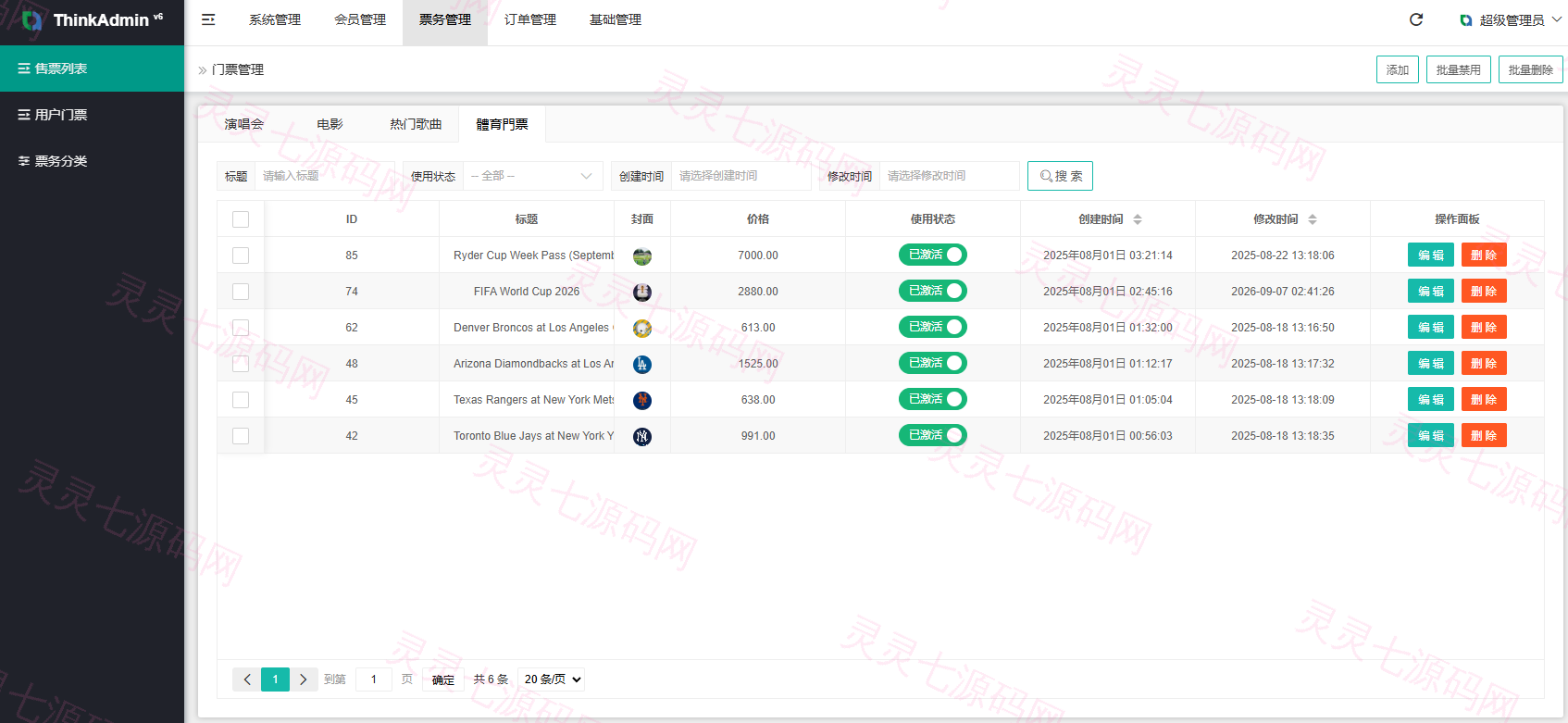Open the 订单管理 top menu
1568x723 pixels.
pos(530,19)
